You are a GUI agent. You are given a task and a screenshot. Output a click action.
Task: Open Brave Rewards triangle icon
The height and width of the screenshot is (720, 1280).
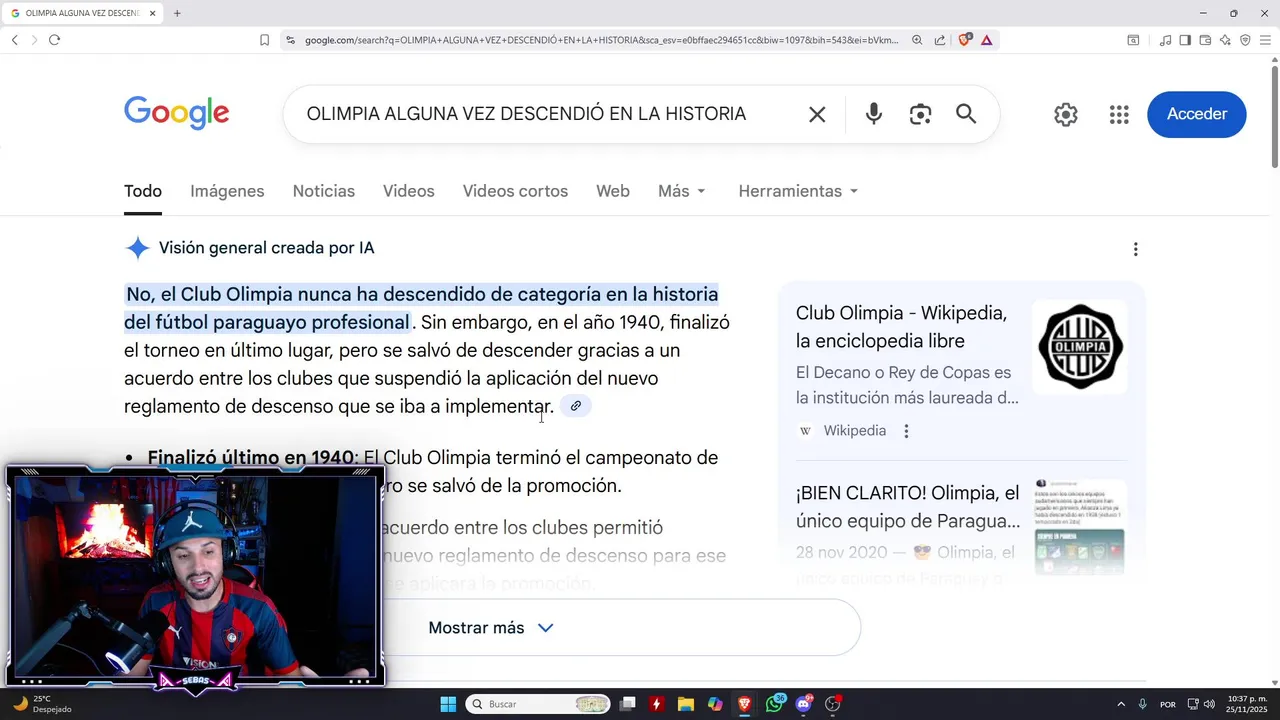[987, 40]
